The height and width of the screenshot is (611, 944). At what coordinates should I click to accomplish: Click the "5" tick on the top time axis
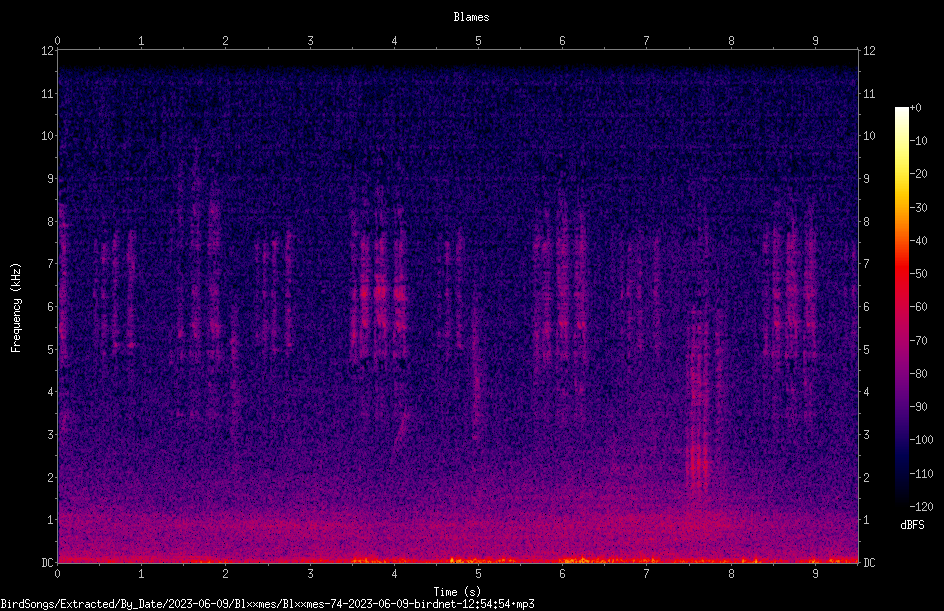(479, 41)
